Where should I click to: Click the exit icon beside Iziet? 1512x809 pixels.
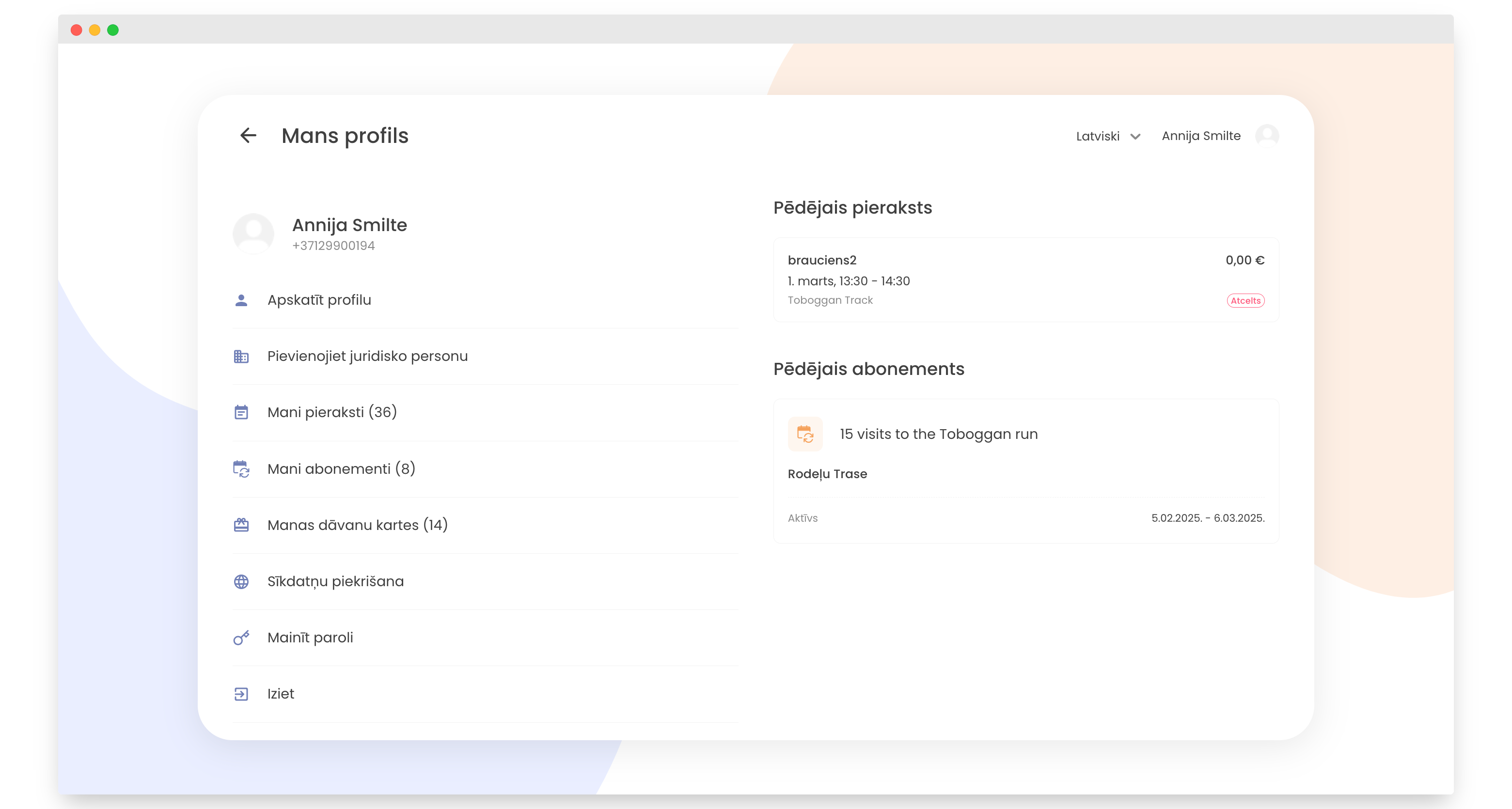click(x=241, y=694)
